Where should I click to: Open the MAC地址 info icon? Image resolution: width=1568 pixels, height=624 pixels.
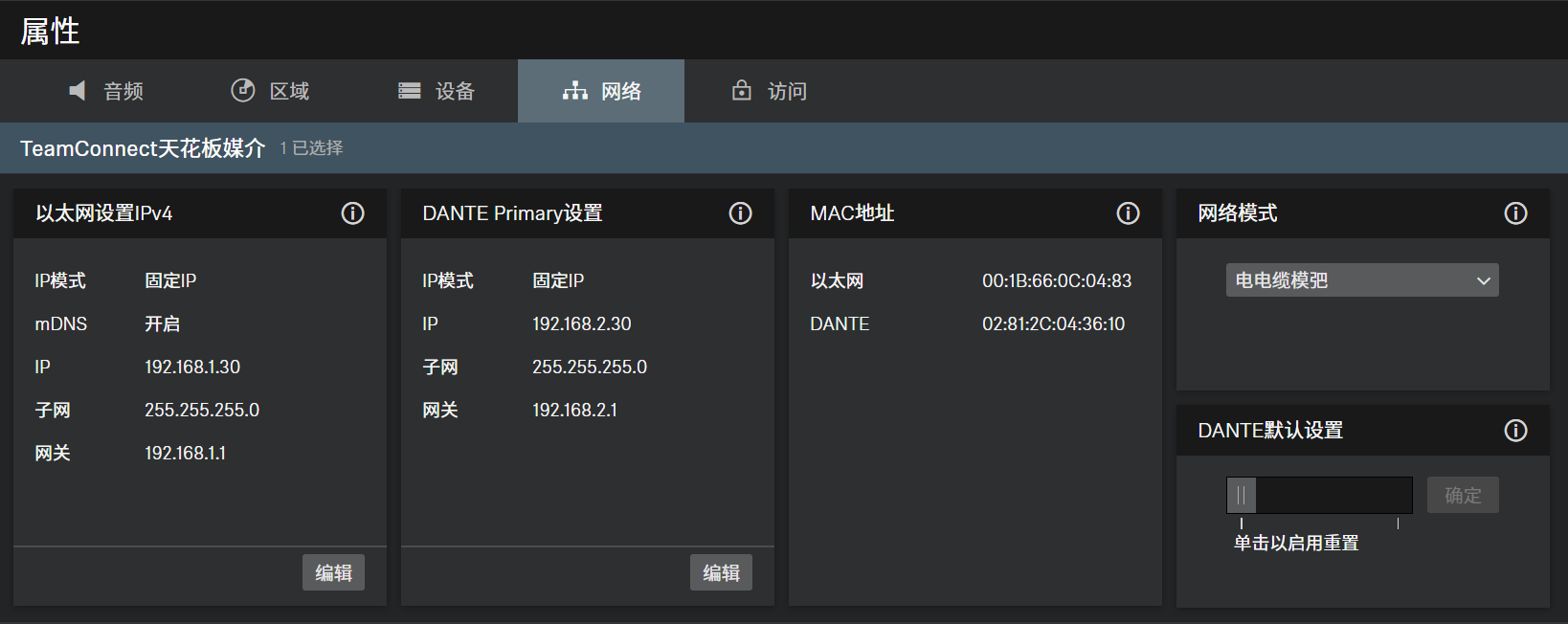click(1128, 213)
